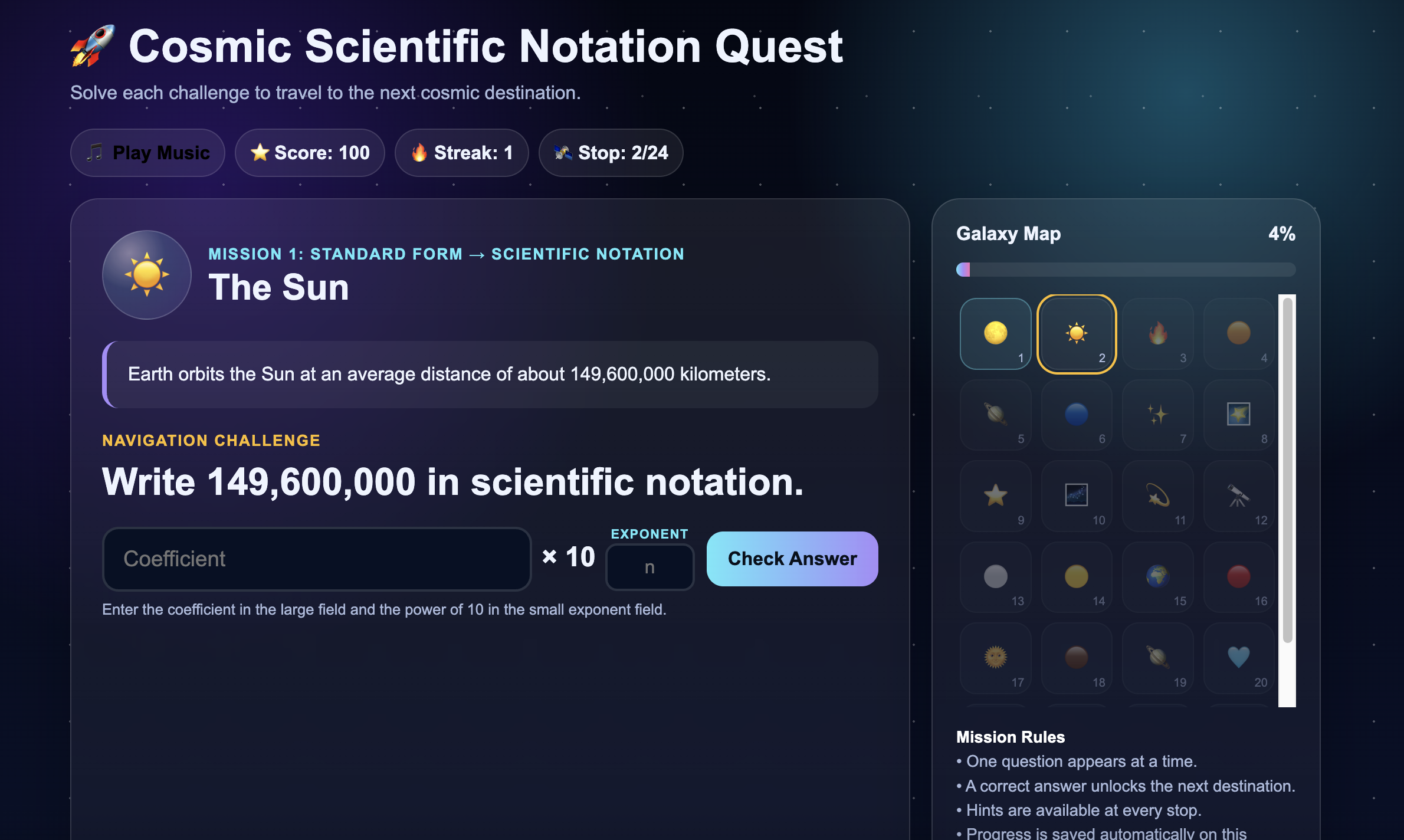This screenshot has height=840, width=1404.
Task: Click the NAVIGATION CHALLENGE label
Action: click(211, 440)
